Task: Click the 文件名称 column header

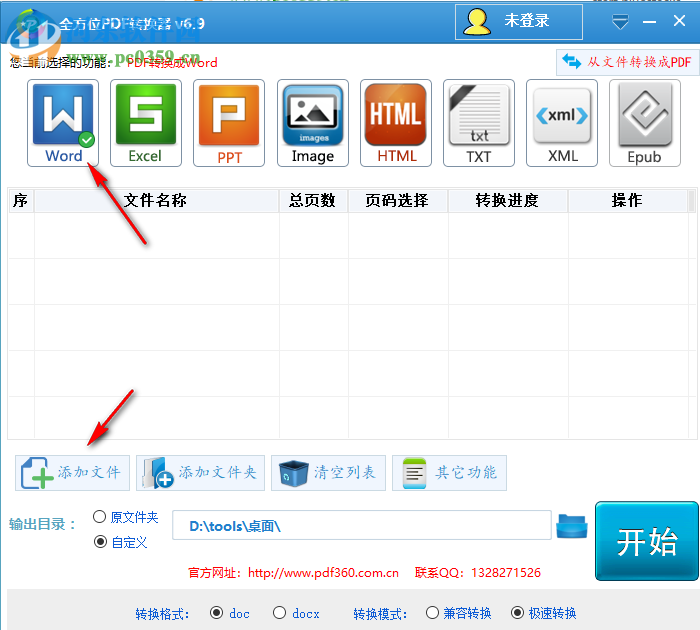Action: pyautogui.click(x=156, y=200)
